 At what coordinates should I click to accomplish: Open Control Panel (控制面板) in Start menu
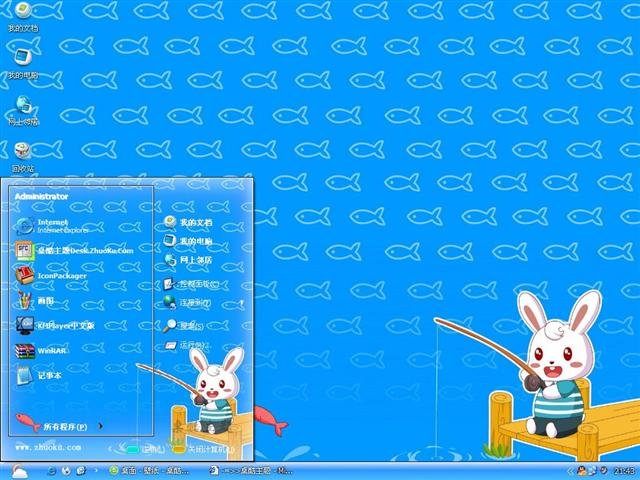pos(191,284)
